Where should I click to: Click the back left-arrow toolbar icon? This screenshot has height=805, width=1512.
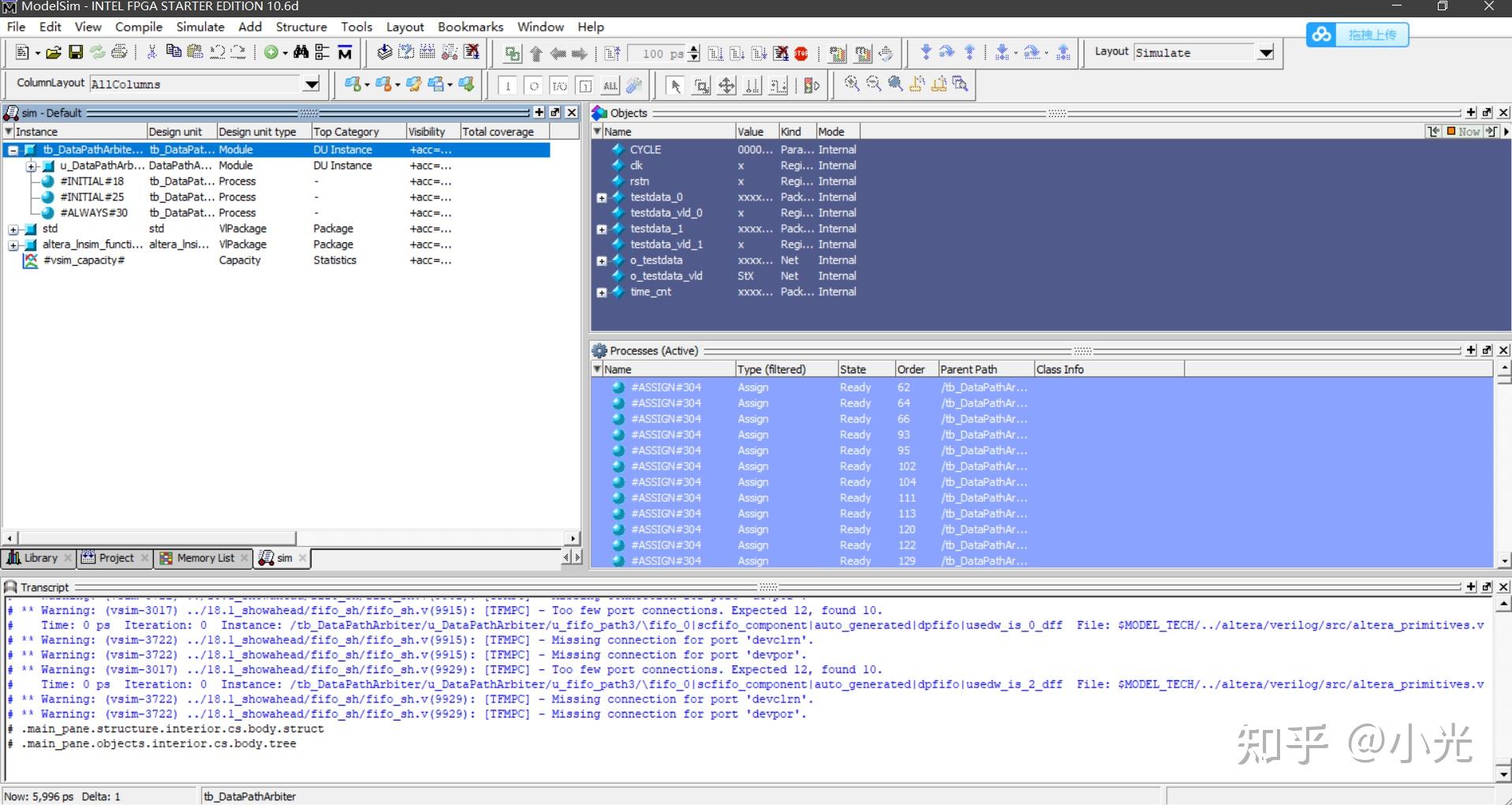pos(558,54)
